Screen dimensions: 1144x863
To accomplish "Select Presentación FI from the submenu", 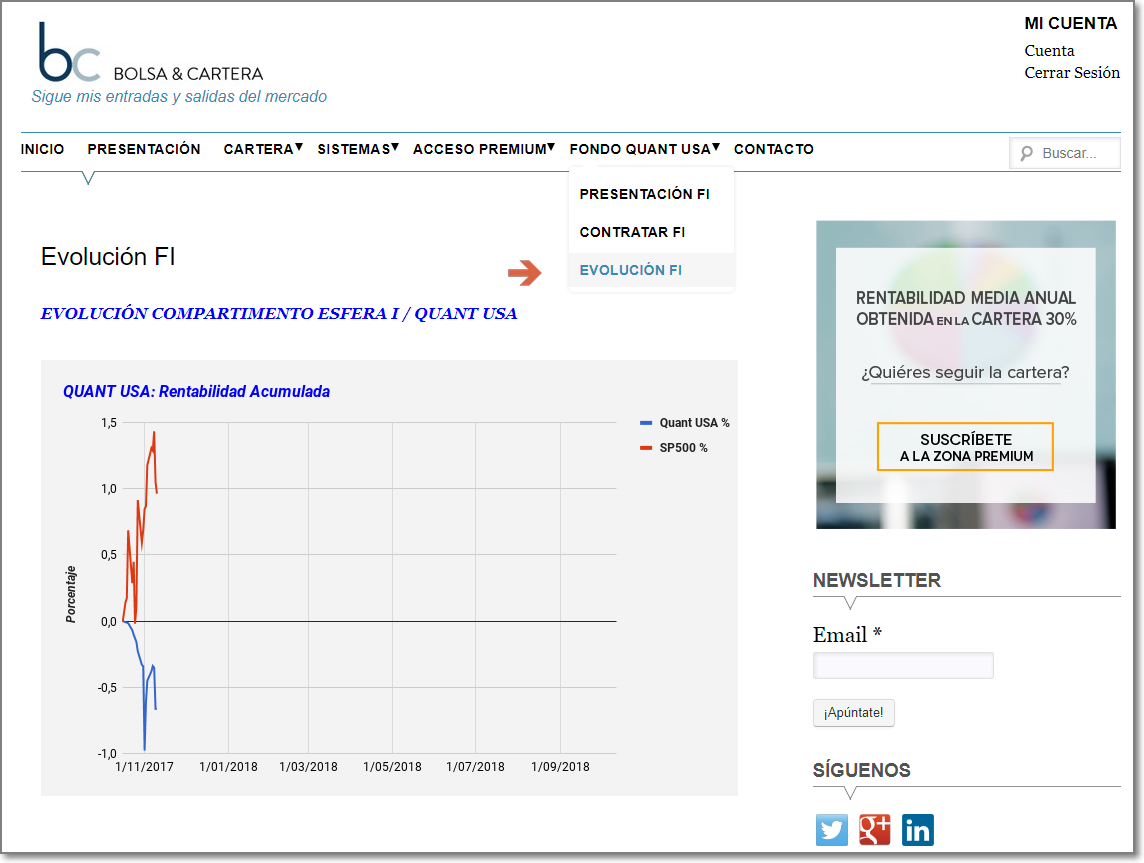I will click(x=644, y=194).
